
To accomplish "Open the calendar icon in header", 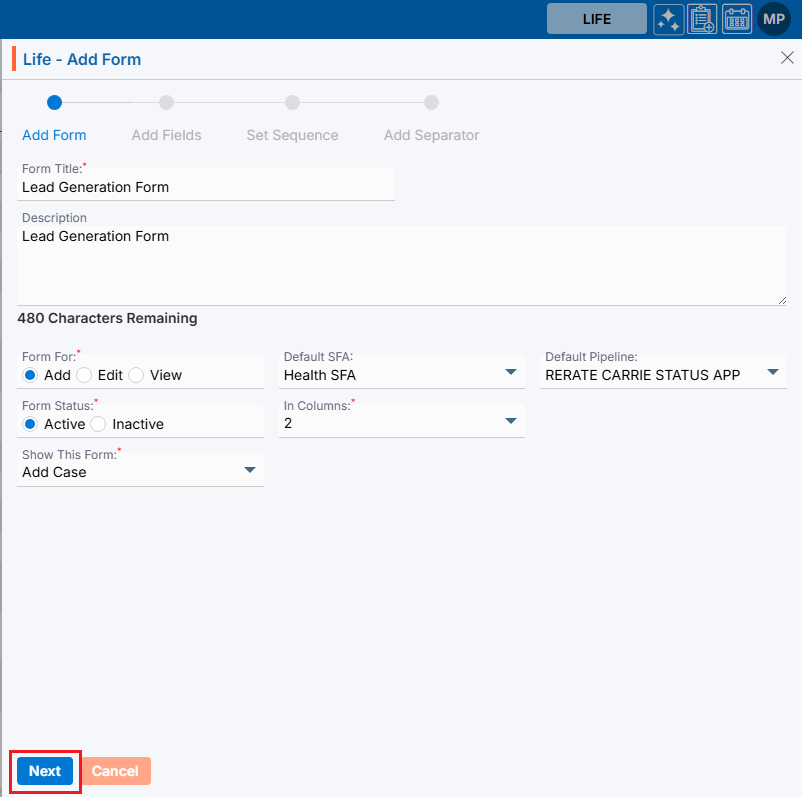I will (737, 19).
